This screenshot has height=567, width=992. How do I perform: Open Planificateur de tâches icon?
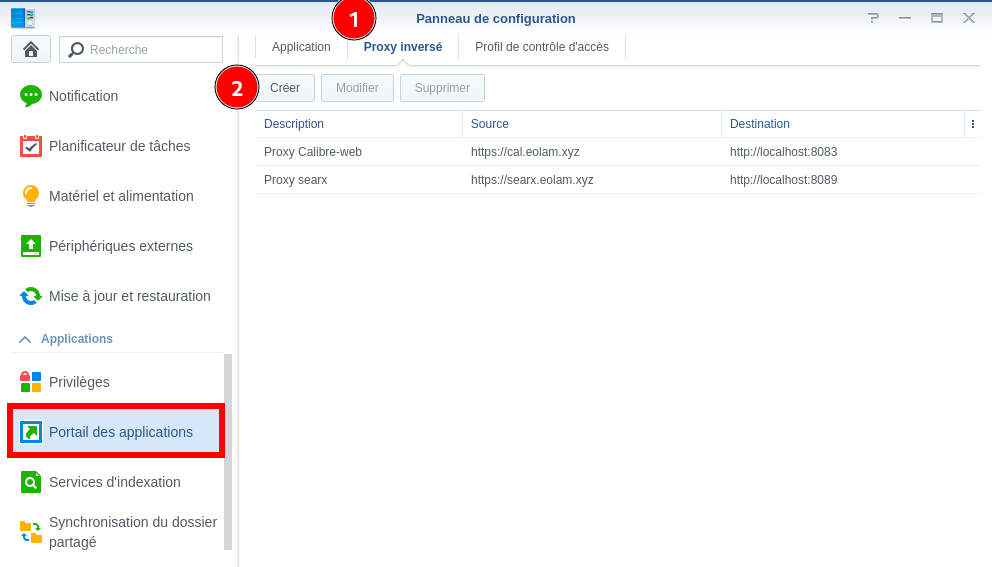coord(31,146)
